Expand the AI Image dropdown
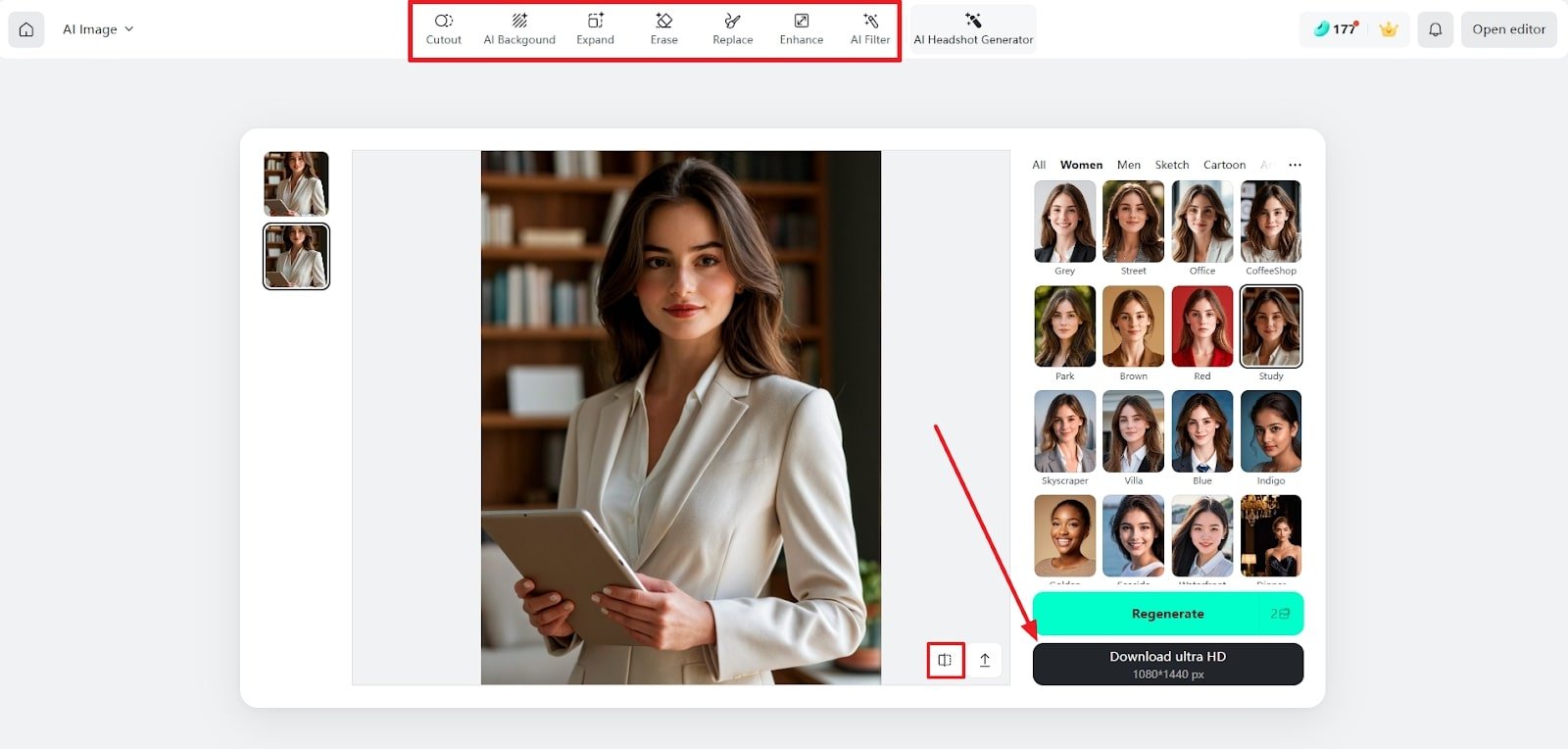This screenshot has width=1568, height=749. tap(98, 29)
